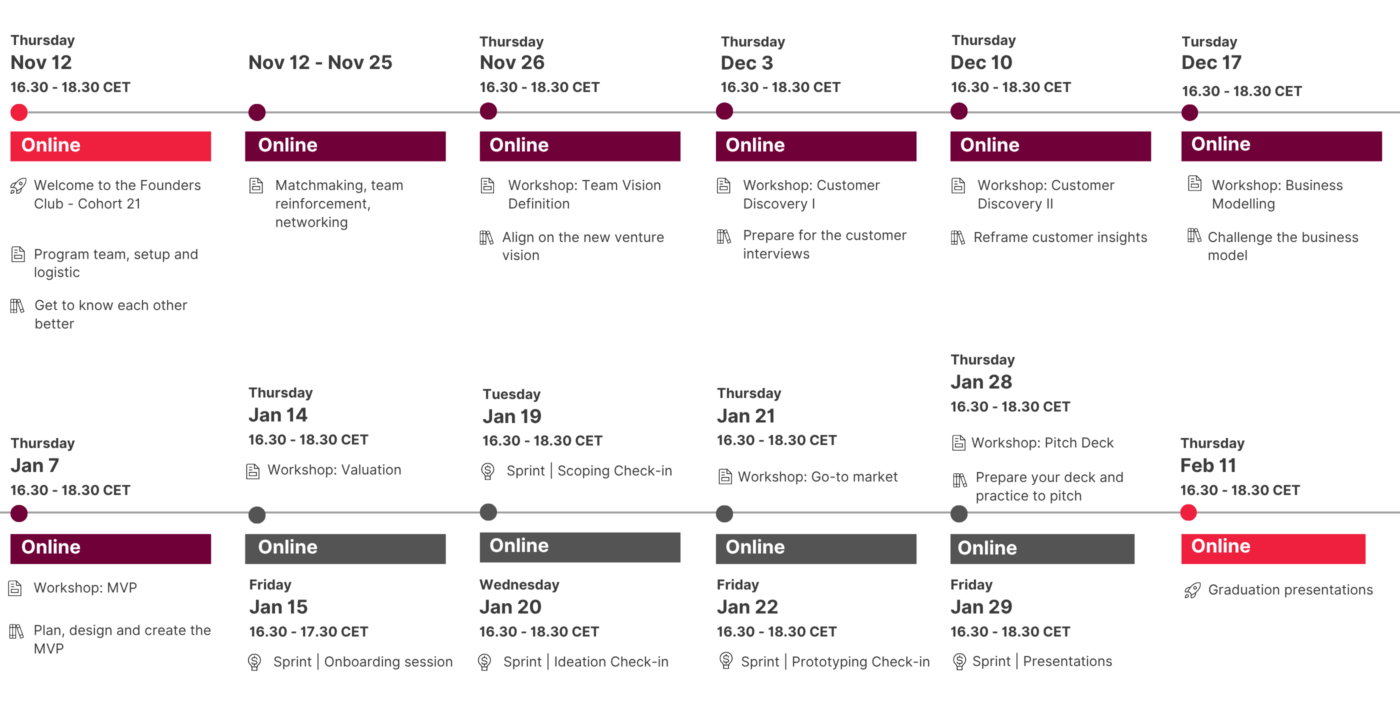
Task: Select the gray timeline dot for Jan 28
Action: [x=959, y=514]
